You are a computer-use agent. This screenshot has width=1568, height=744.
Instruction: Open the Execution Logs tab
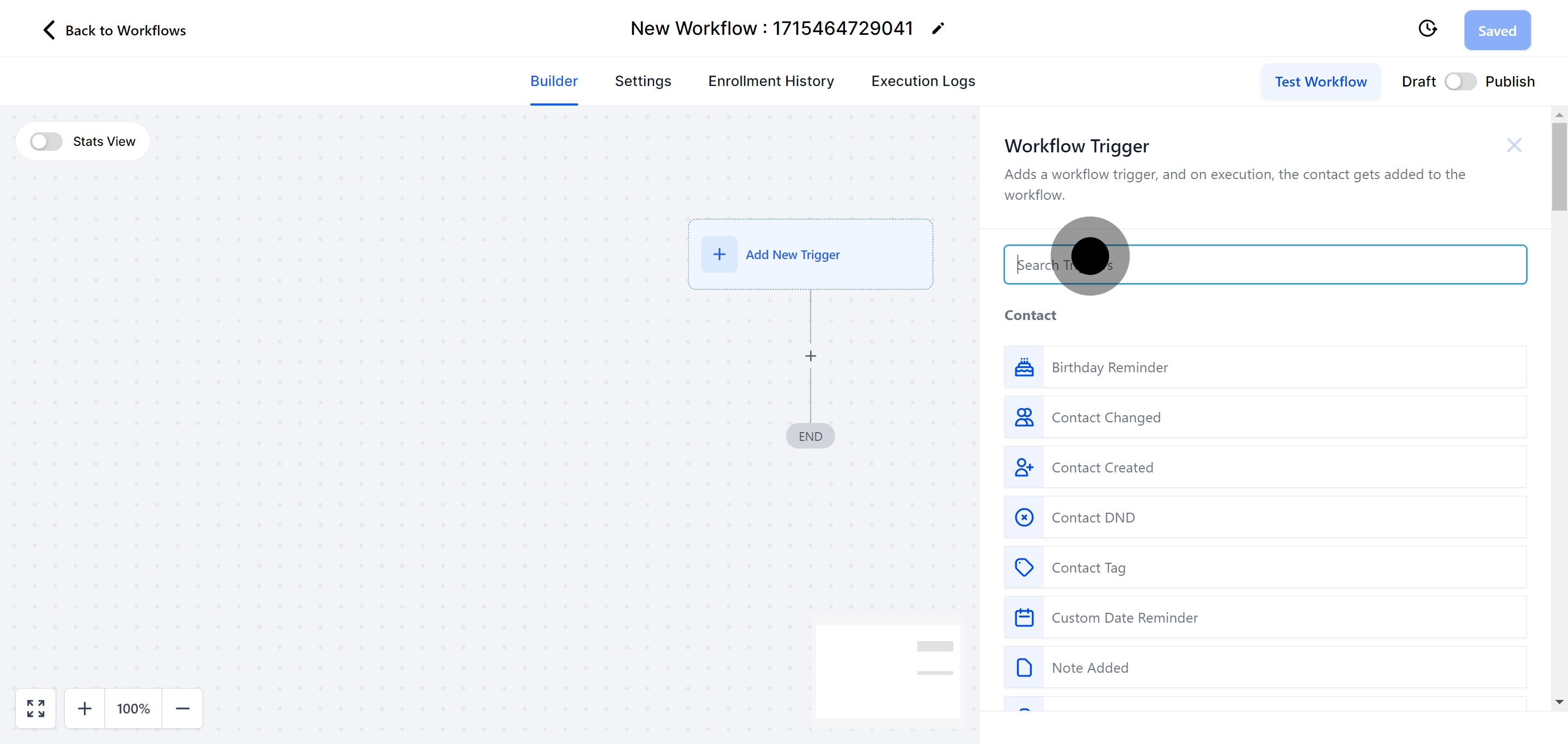click(923, 81)
